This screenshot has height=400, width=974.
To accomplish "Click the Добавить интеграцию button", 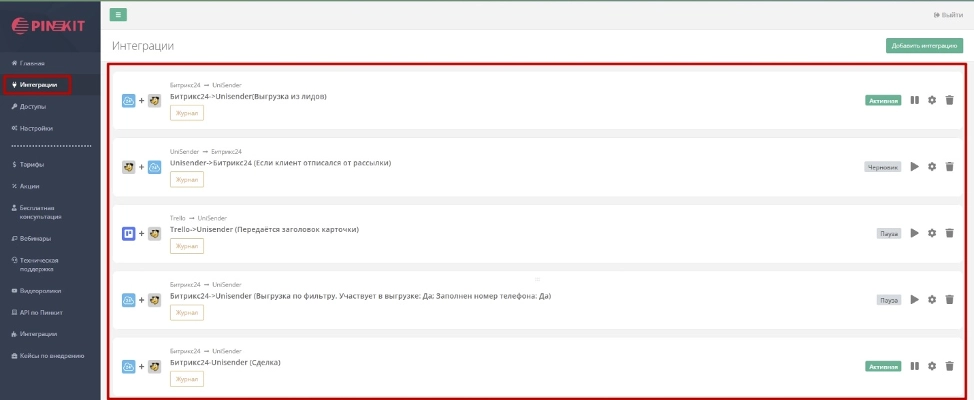I will coord(924,45).
